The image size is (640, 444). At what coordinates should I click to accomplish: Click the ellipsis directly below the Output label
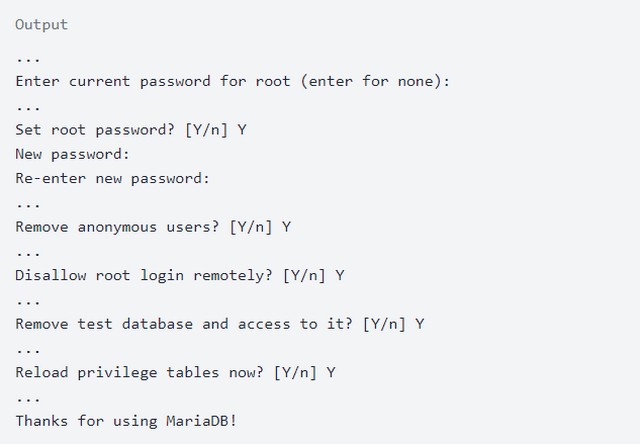28,57
